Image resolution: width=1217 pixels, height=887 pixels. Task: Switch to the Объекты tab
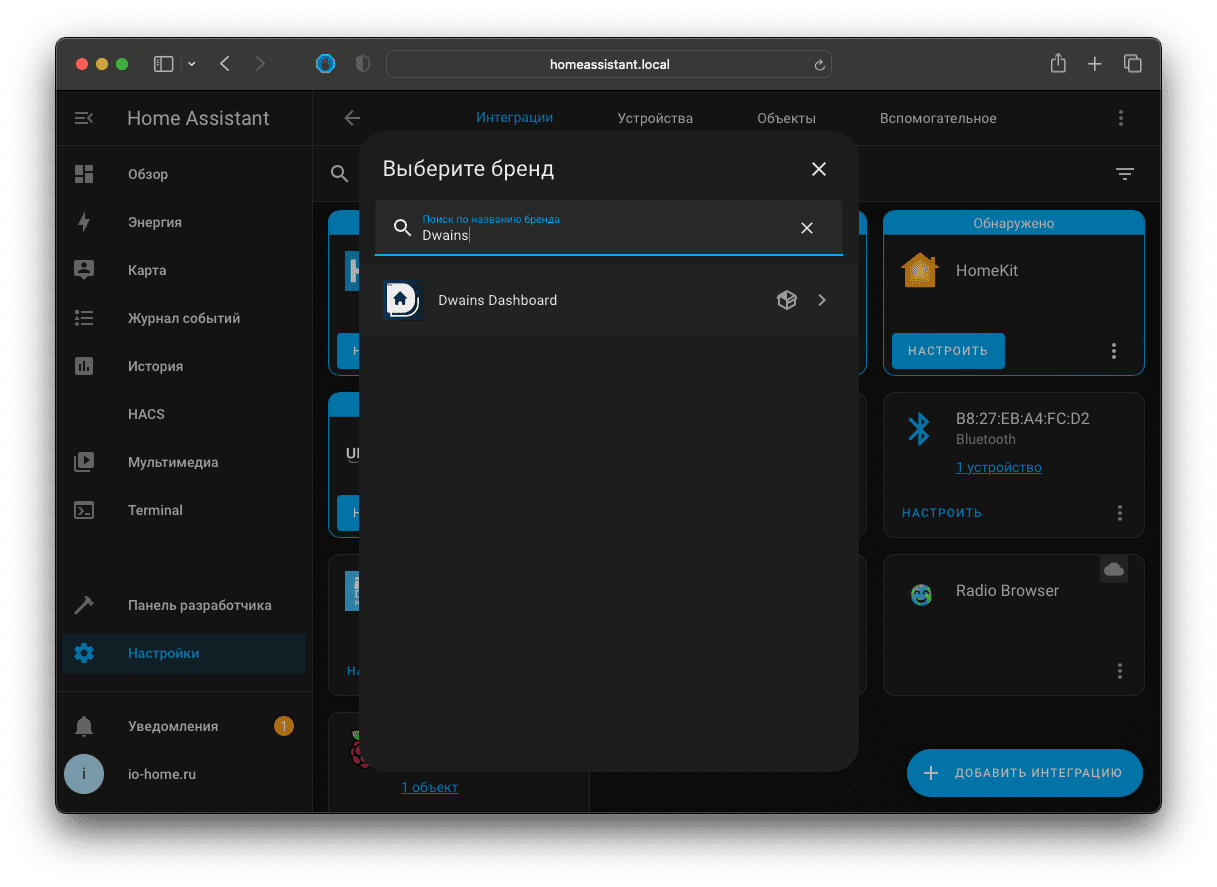click(x=786, y=117)
